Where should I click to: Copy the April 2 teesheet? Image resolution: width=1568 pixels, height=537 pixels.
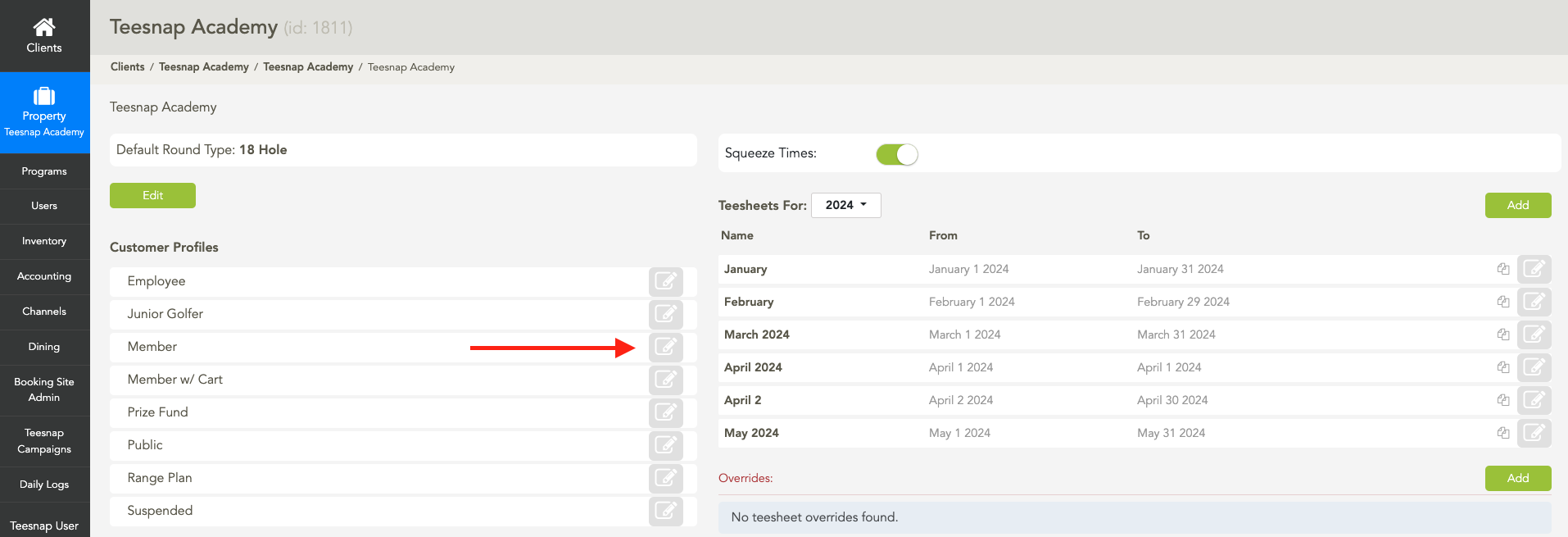pos(1503,400)
